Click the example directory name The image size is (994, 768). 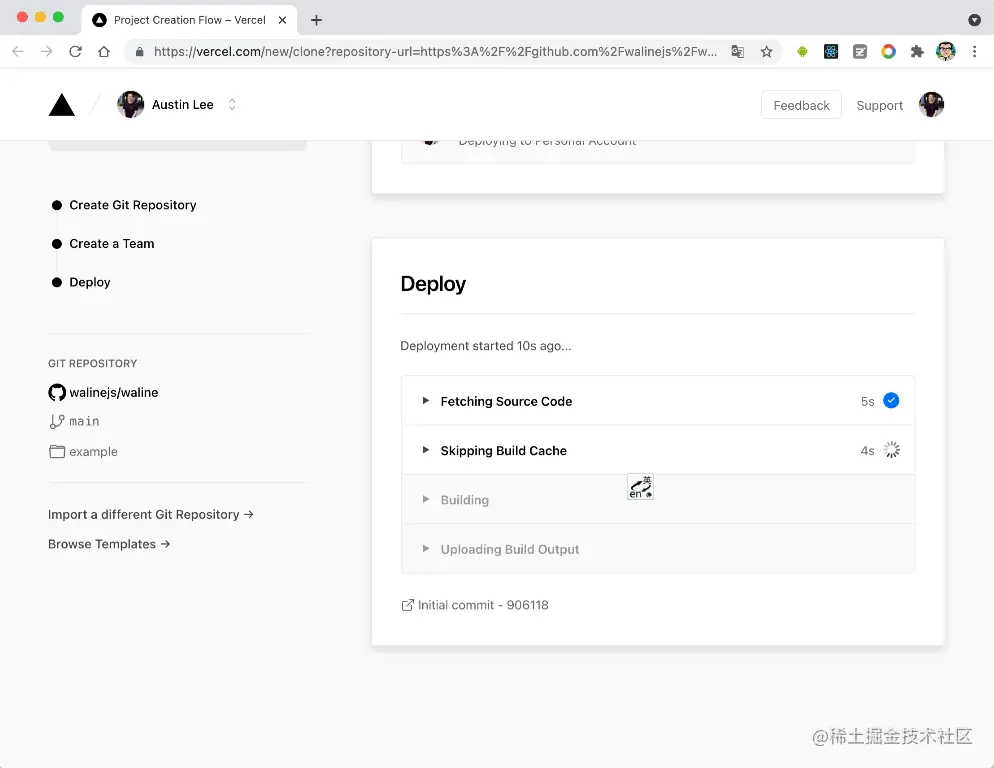93,452
